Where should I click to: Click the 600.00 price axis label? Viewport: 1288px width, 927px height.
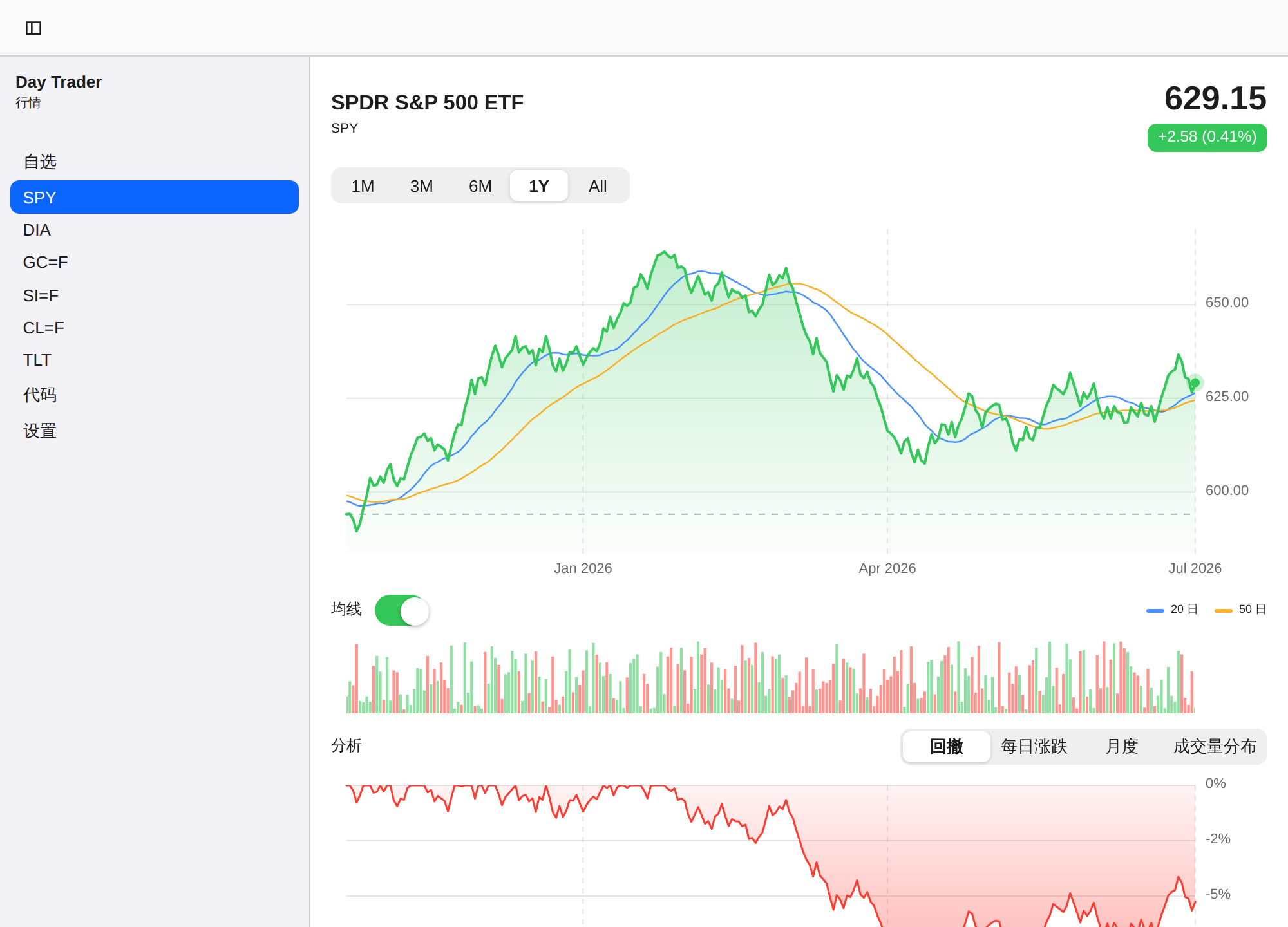[x=1227, y=491]
